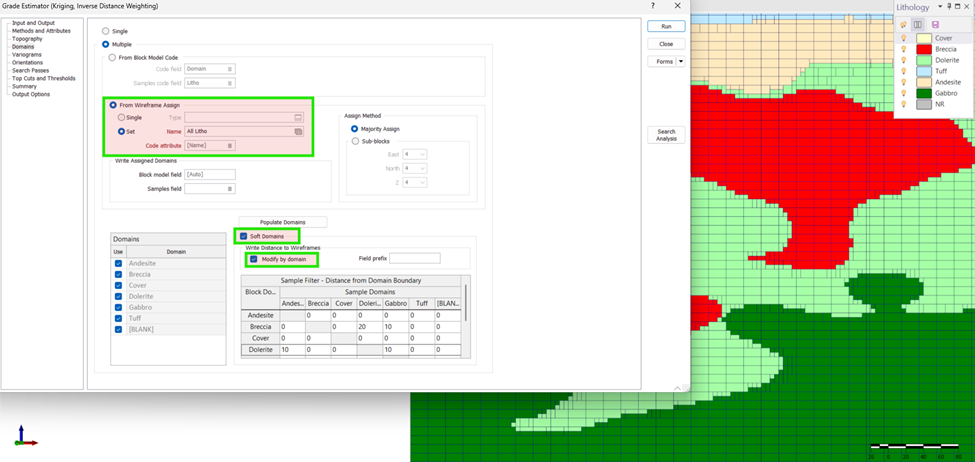This screenshot has width=975, height=462.
Task: Click the toggle-all lightbulb icon in Lithology toolbar
Action: tap(904, 24)
